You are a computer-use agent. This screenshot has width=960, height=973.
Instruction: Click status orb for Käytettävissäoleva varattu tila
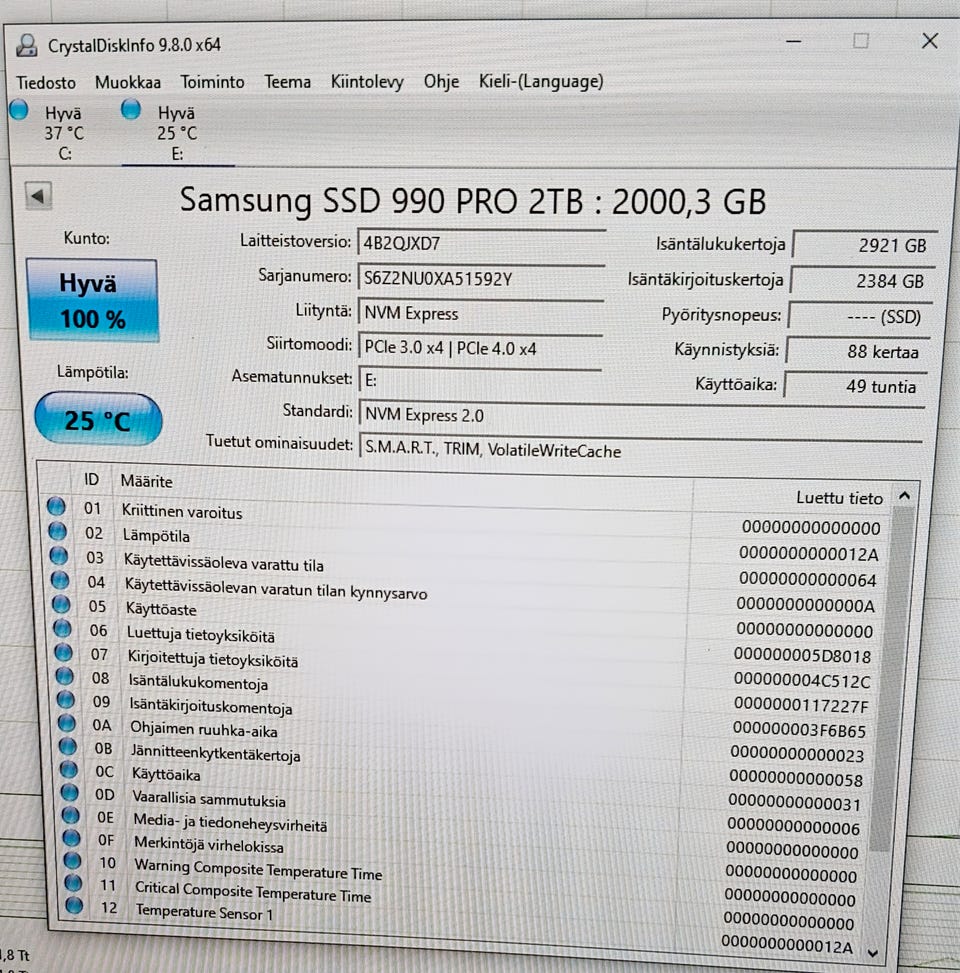point(58,555)
